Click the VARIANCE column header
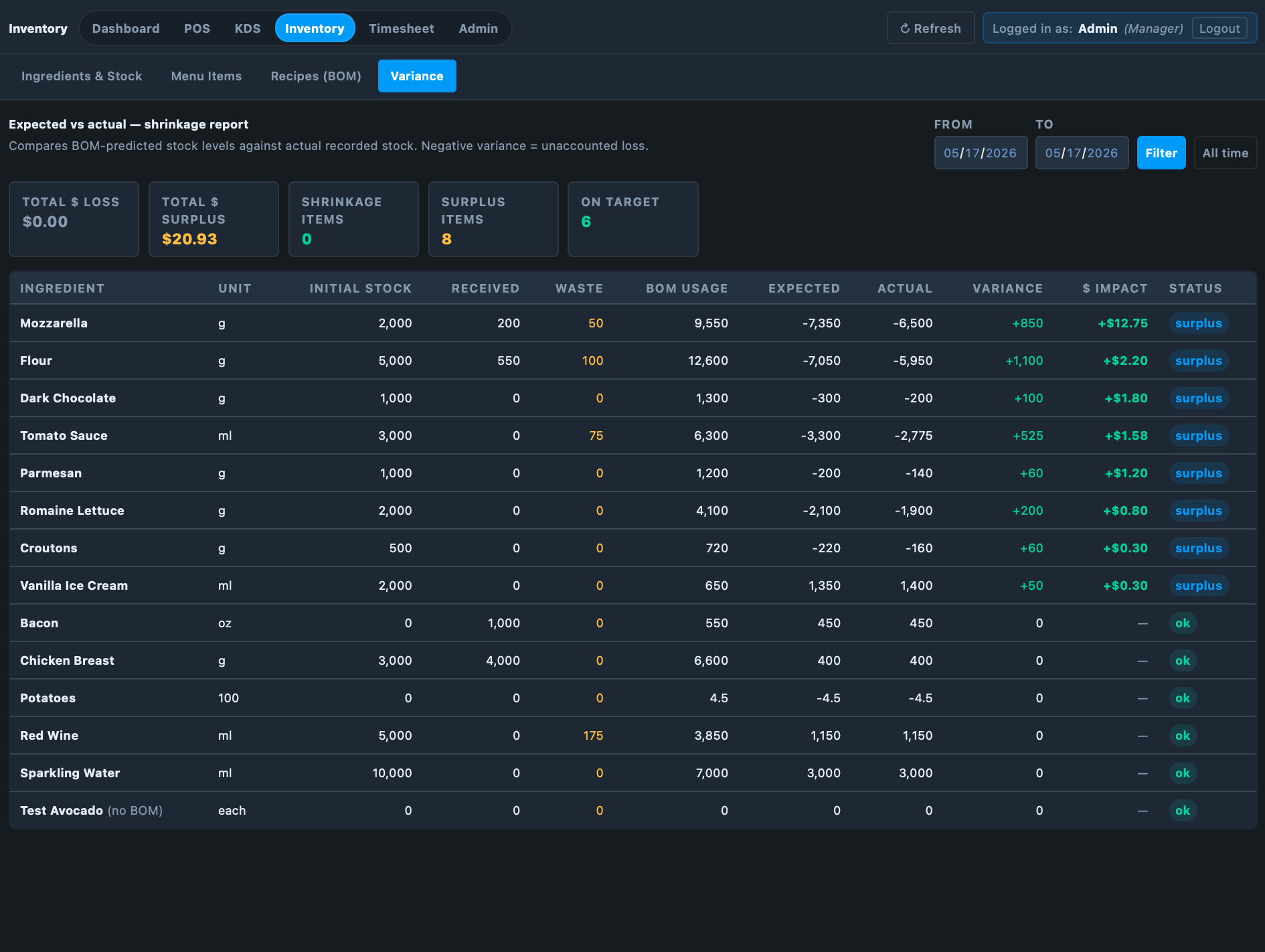Viewport: 1265px width, 952px height. (1007, 288)
